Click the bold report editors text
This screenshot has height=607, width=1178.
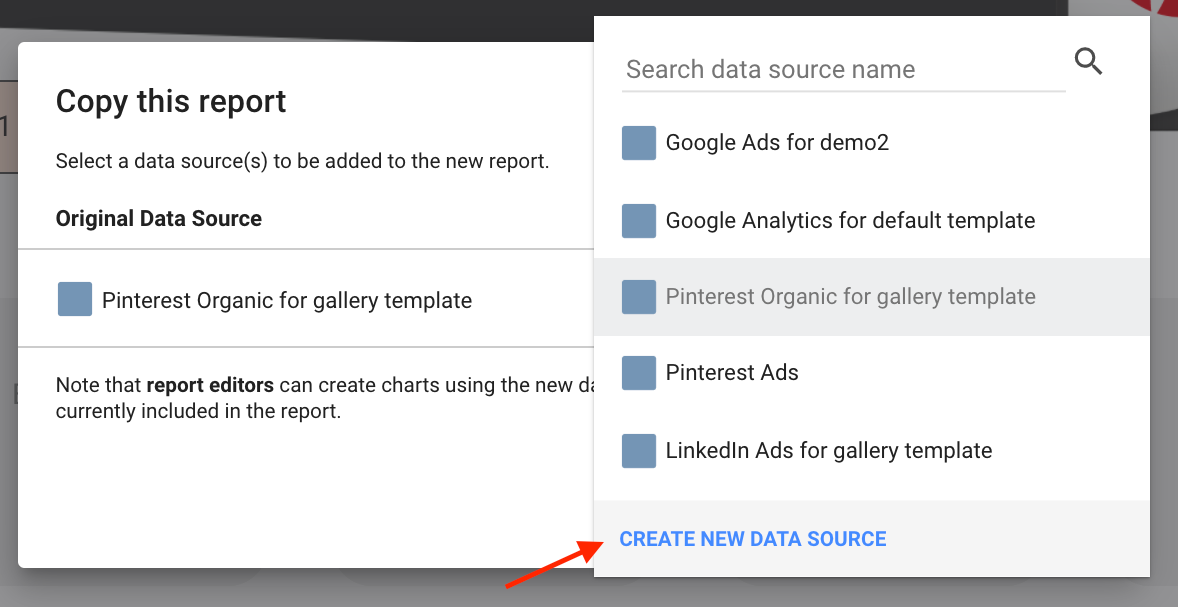point(211,385)
